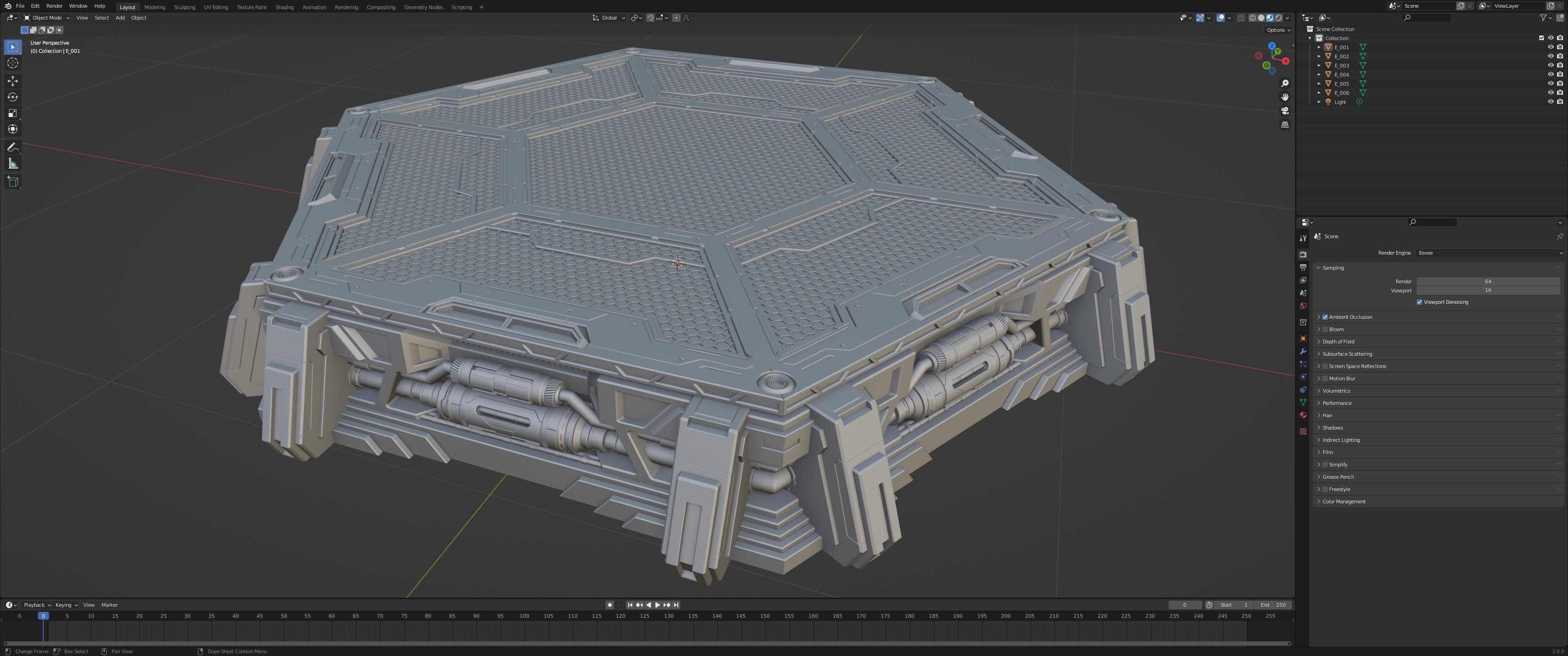Screen dimensions: 1568x656
Task: Open Modifier properties wrench tab
Action: point(1303,351)
